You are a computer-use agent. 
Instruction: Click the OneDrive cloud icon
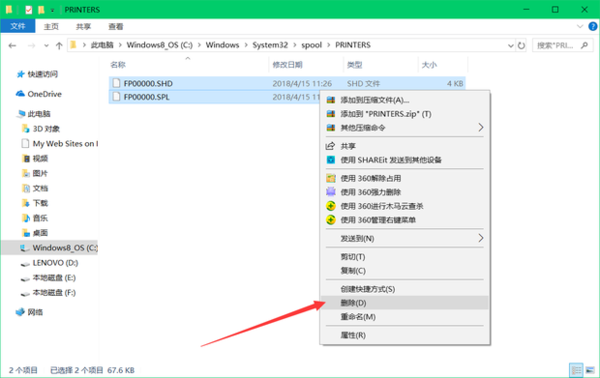20,94
